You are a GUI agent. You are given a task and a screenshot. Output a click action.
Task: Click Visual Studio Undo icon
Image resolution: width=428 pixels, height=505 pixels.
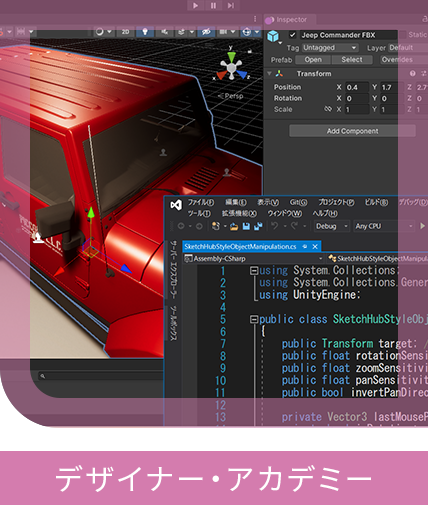pos(274,226)
